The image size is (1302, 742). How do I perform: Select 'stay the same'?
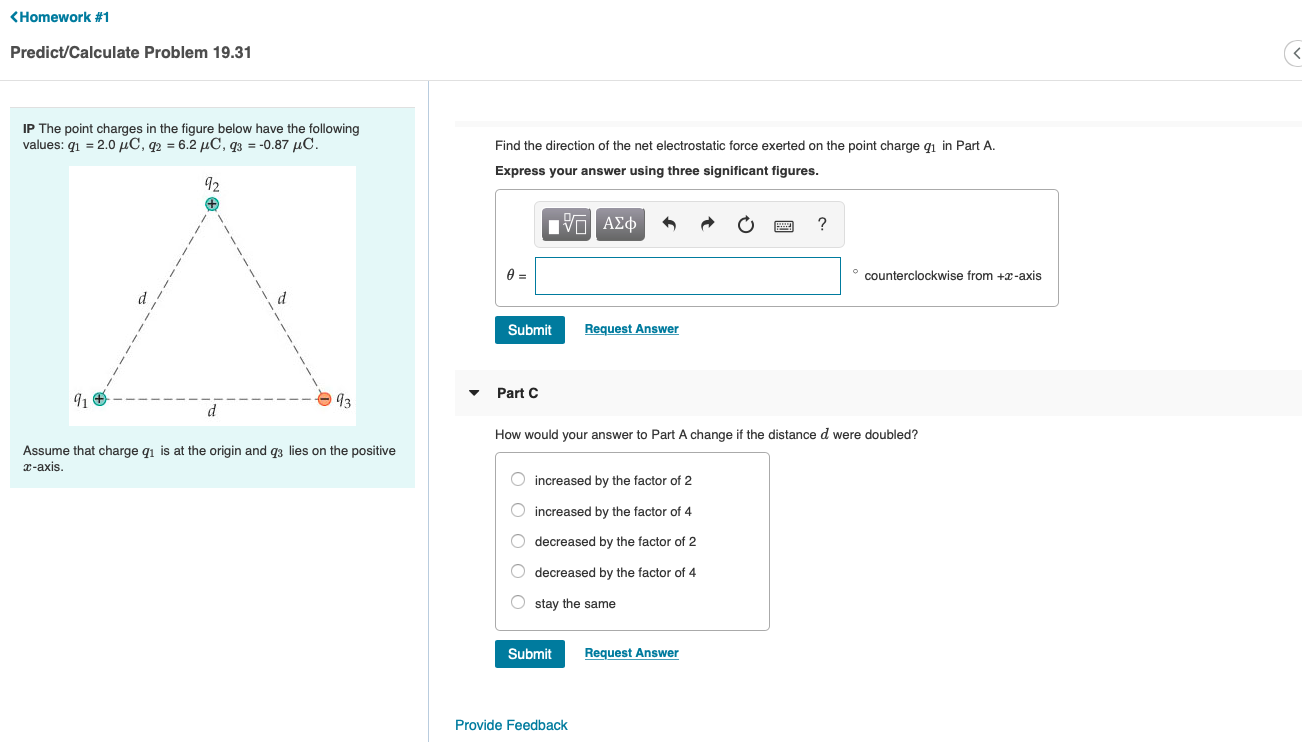pos(518,602)
